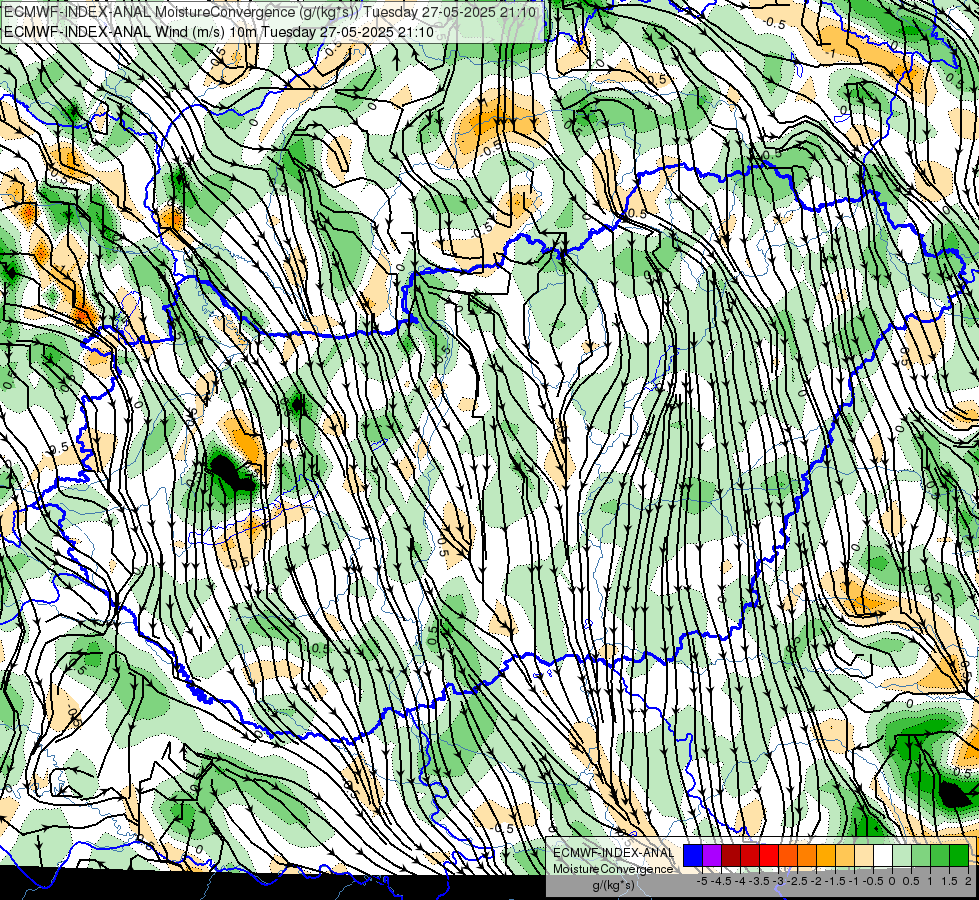Image resolution: width=979 pixels, height=900 pixels.
Task: Select the '0' legend scale value
Action: tap(892, 881)
